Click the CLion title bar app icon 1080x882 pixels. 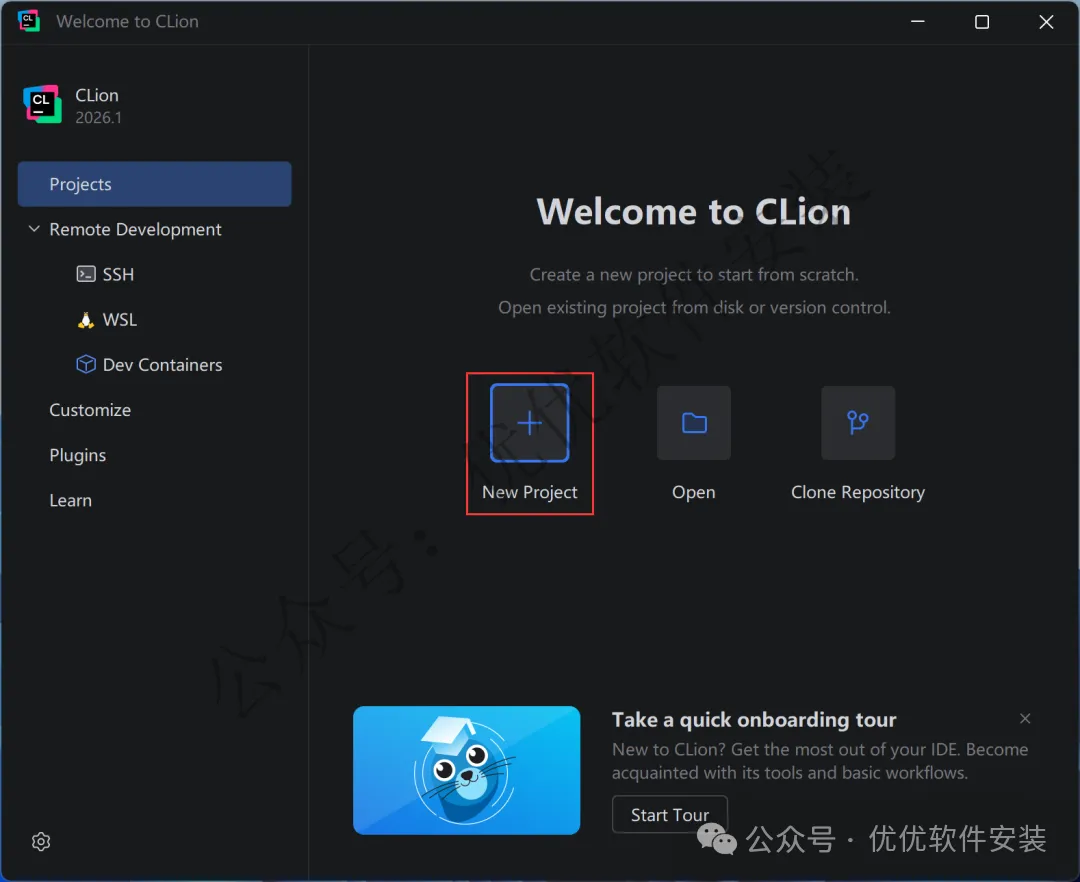[x=28, y=21]
